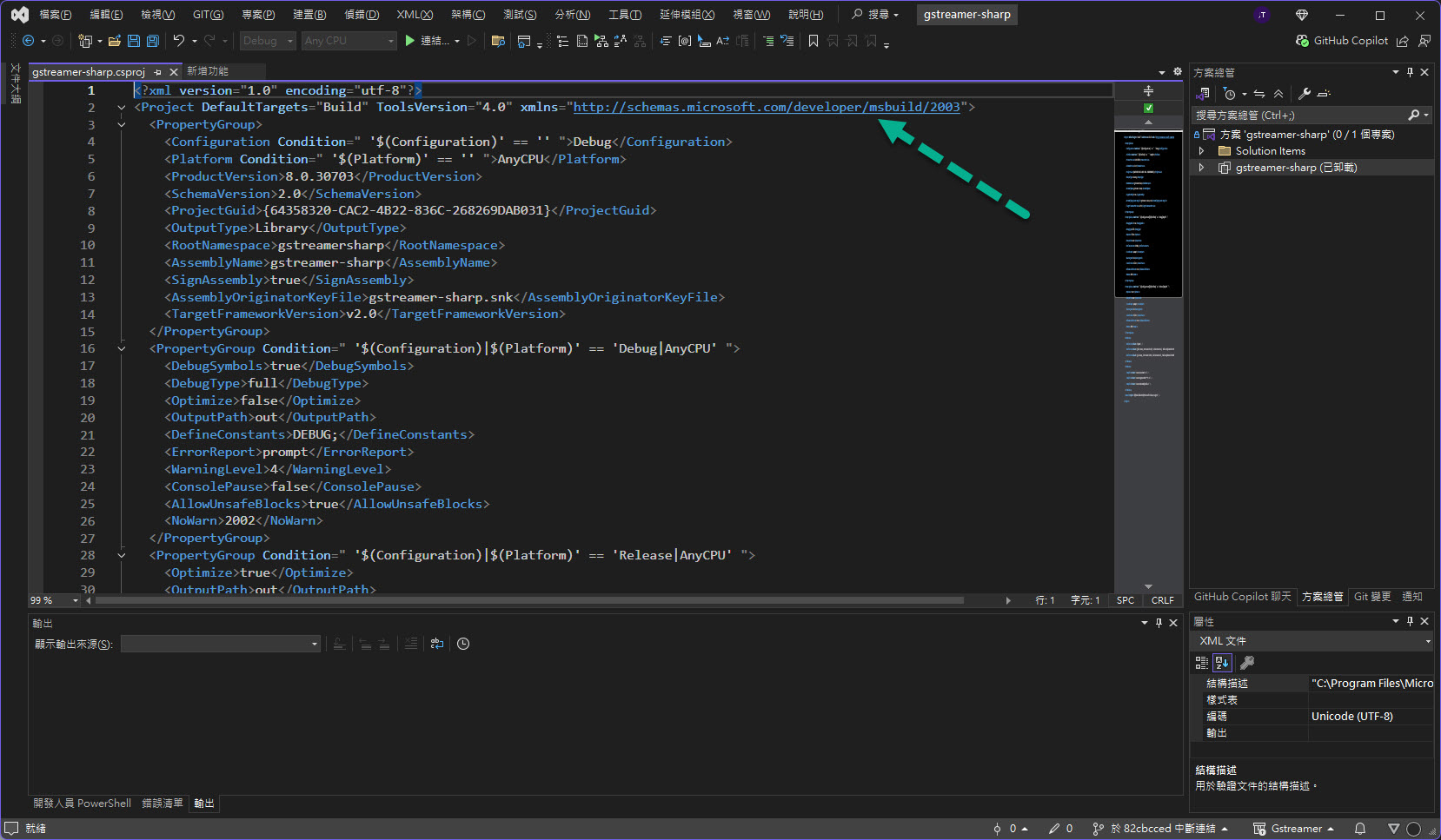Expand the Solution Items folder
Image resolution: width=1441 pixels, height=840 pixels.
point(1202,151)
